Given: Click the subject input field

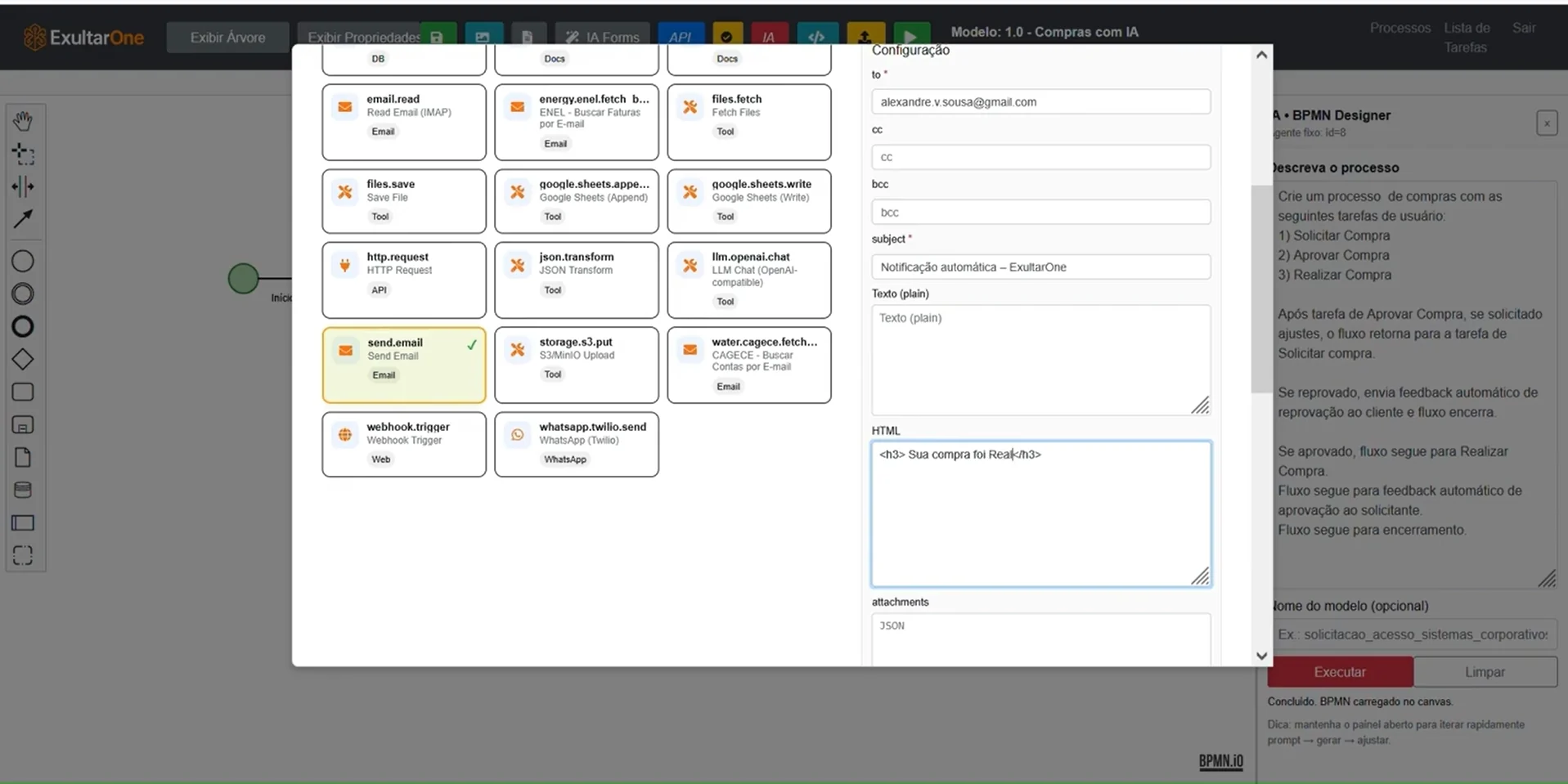Looking at the screenshot, I should (x=1040, y=267).
